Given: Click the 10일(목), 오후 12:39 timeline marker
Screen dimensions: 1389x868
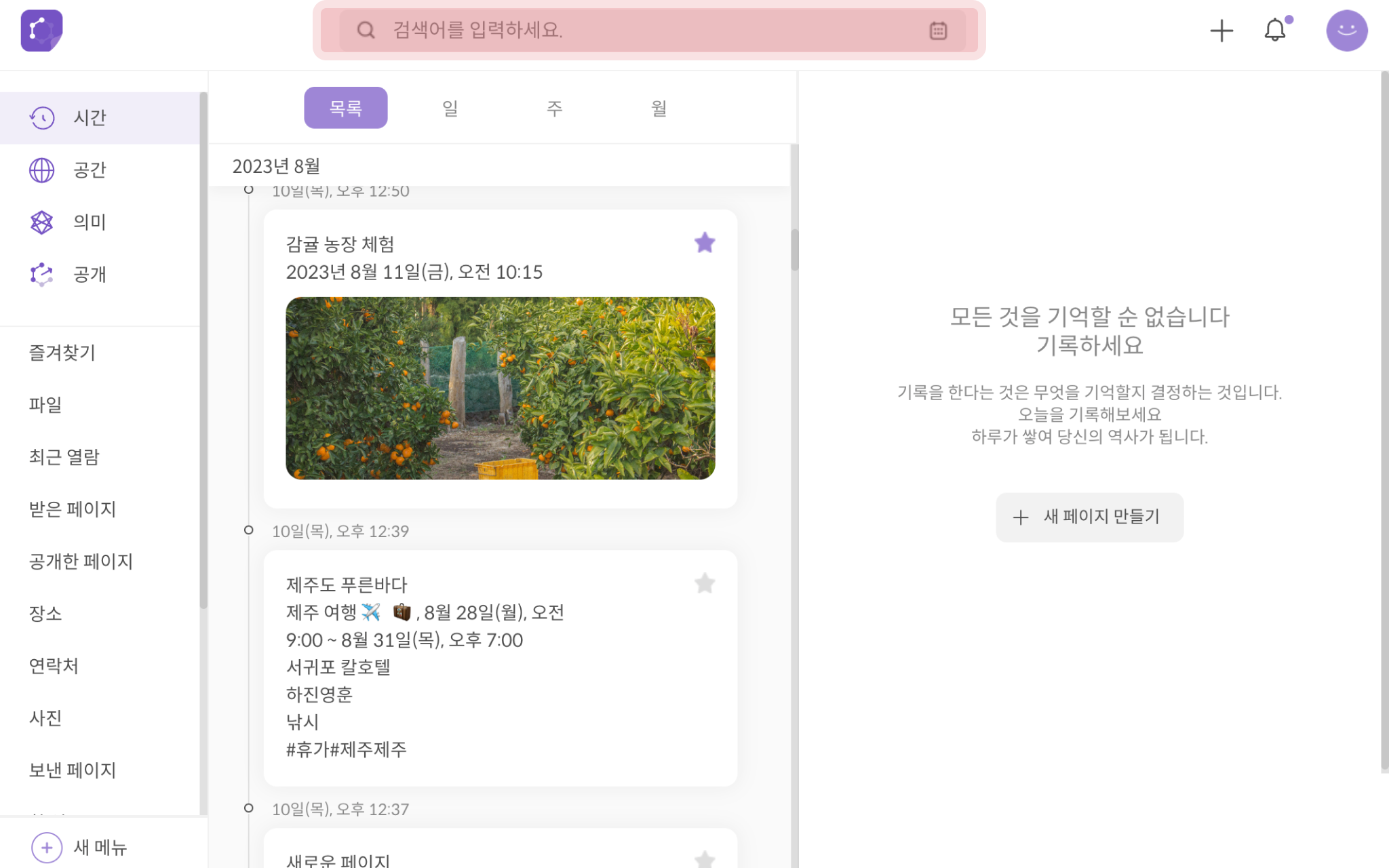Looking at the screenshot, I should tap(249, 530).
